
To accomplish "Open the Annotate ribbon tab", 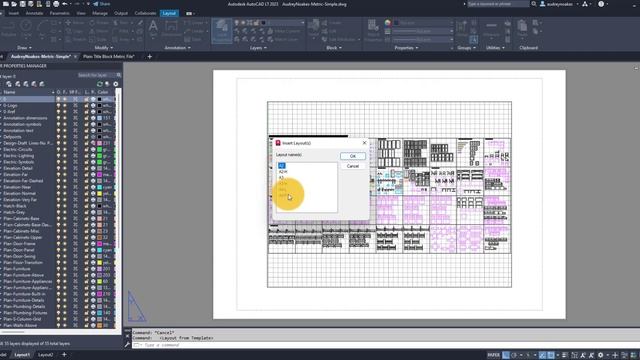I will pos(34,13).
